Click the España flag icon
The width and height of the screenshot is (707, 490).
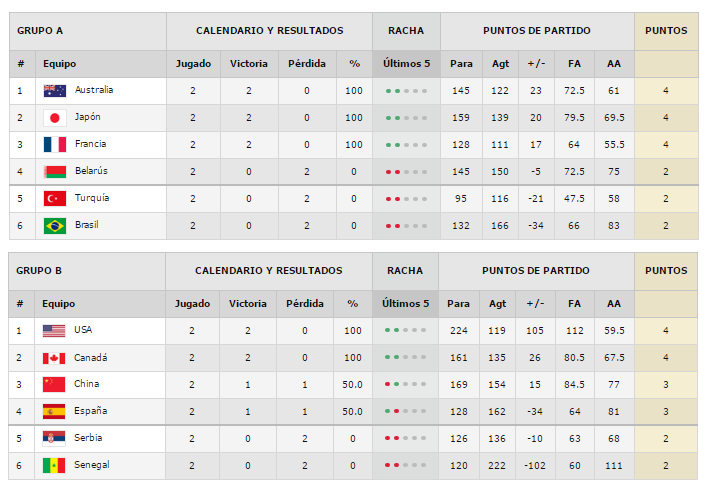point(54,412)
